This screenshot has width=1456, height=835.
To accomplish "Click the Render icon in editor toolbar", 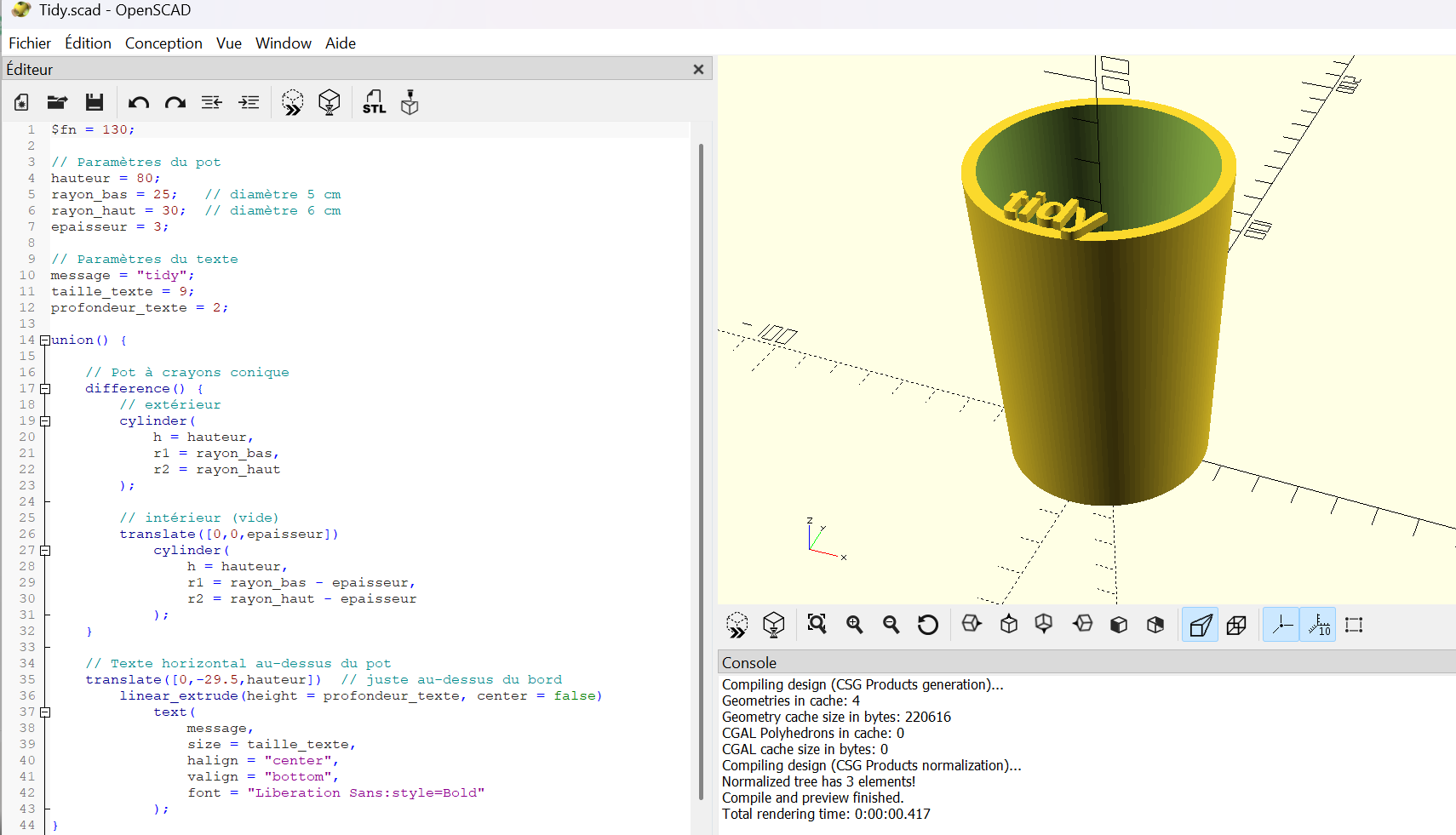I will click(x=329, y=103).
